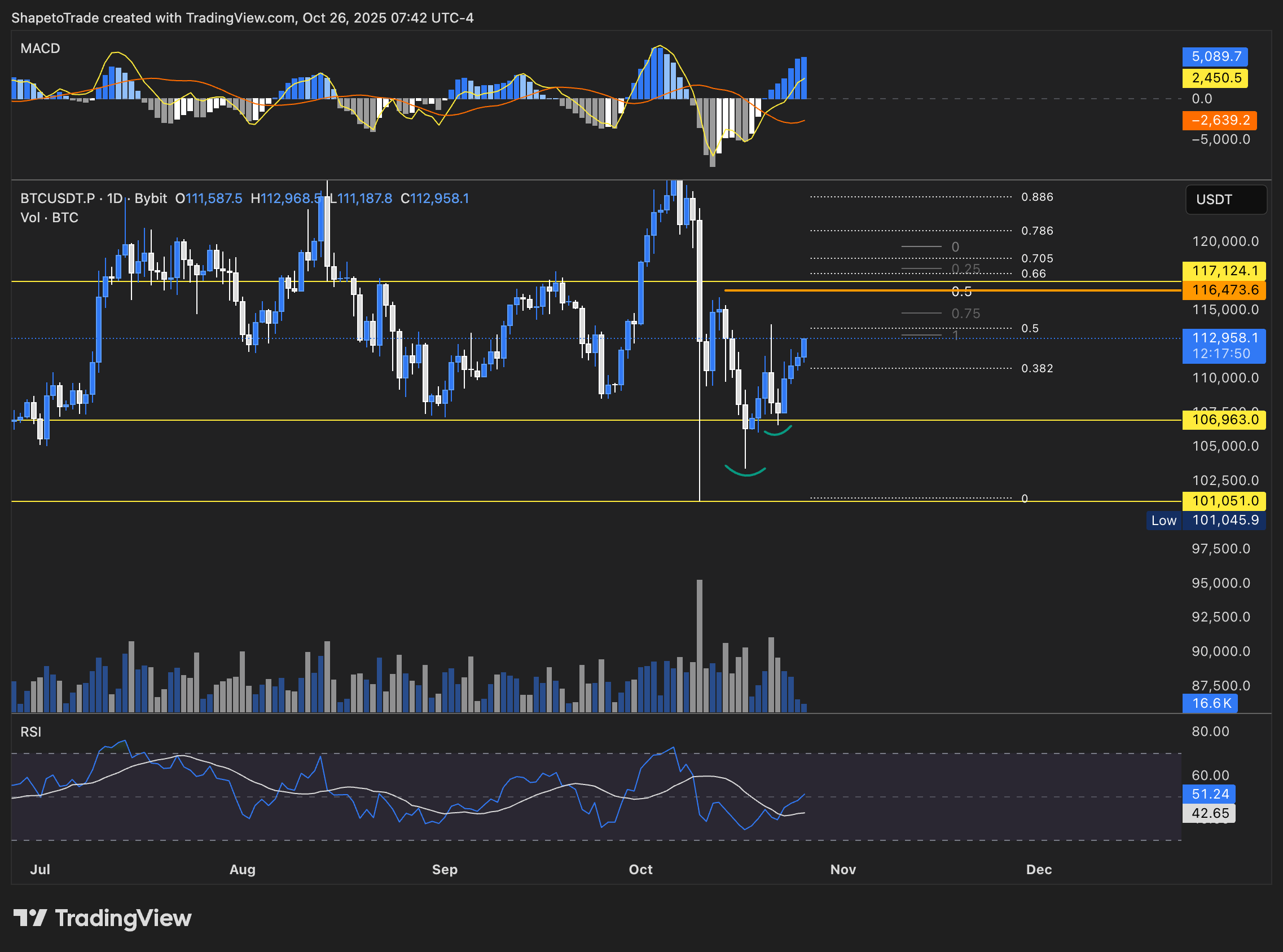This screenshot has width=1283, height=952.
Task: Click the 51.24 RSI value label
Action: pyautogui.click(x=1209, y=794)
